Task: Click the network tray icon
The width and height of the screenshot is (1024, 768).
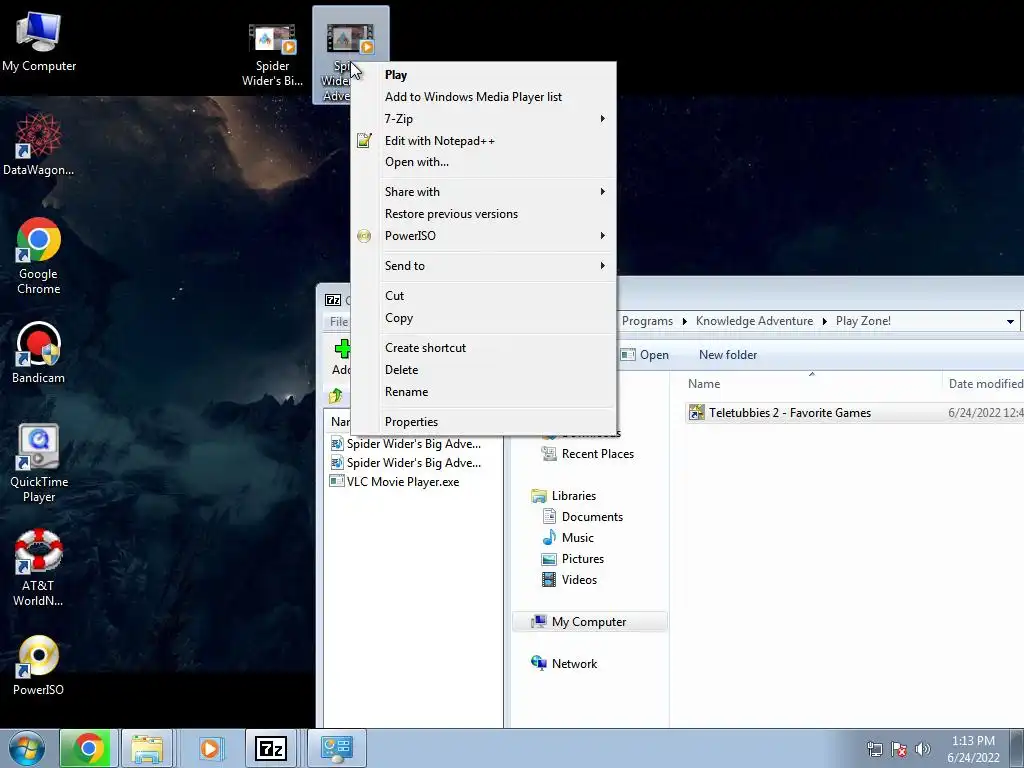Action: (x=874, y=748)
